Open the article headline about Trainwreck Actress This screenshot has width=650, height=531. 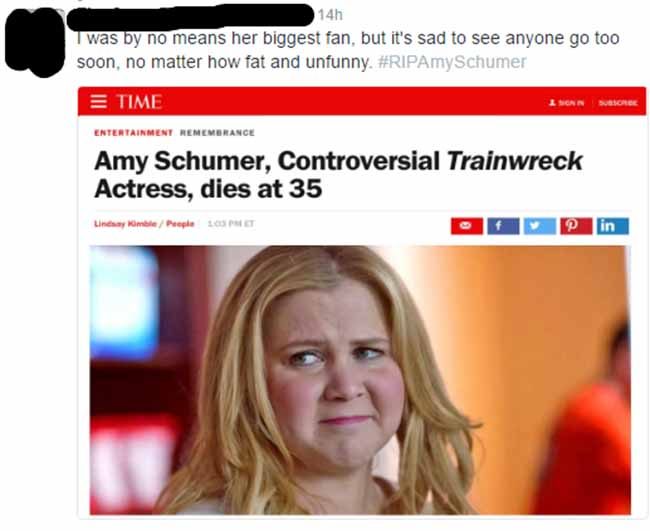(338, 175)
